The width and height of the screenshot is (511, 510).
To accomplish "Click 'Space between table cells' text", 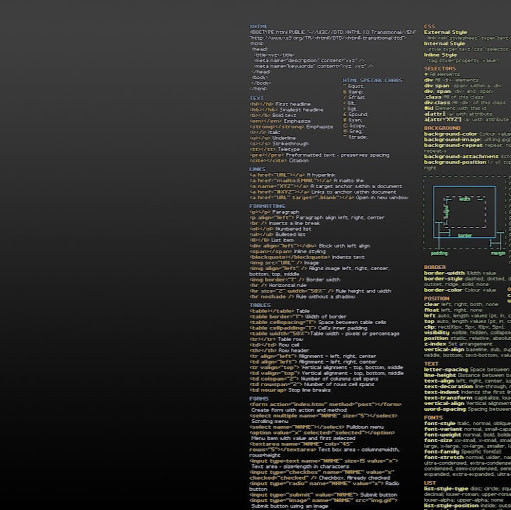I will point(352,323).
